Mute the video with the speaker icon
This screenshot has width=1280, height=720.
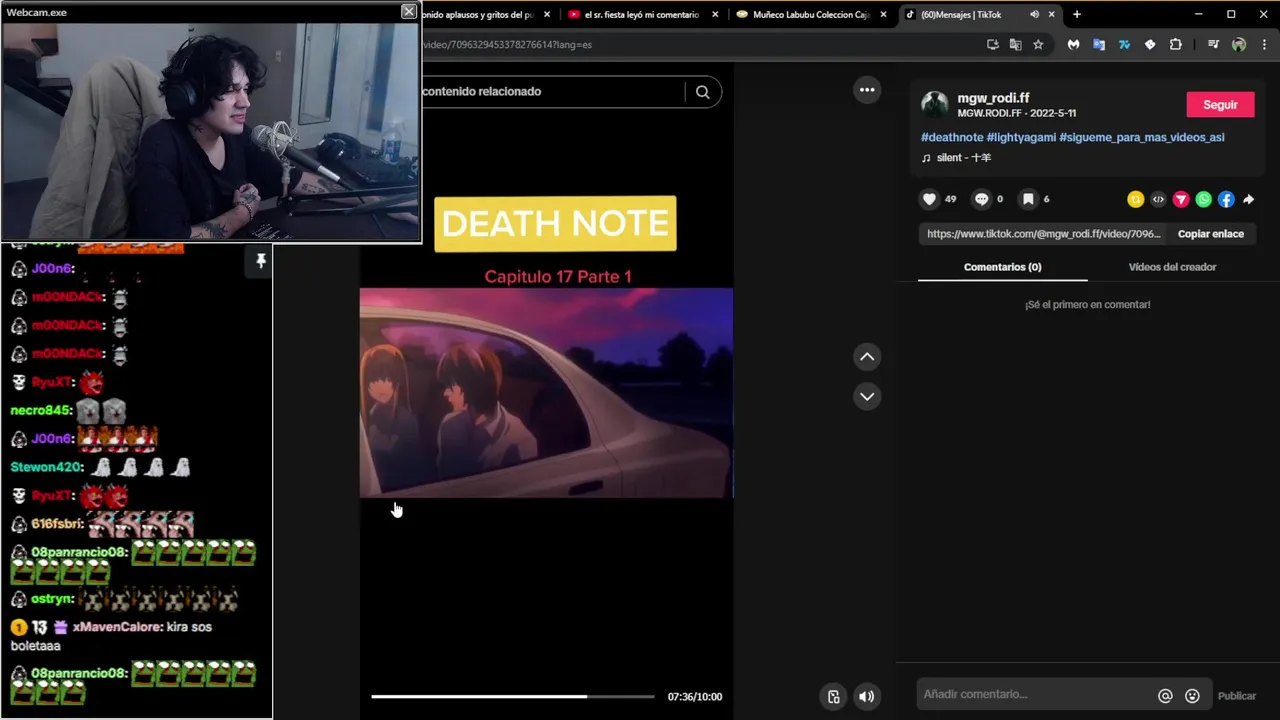(867, 697)
